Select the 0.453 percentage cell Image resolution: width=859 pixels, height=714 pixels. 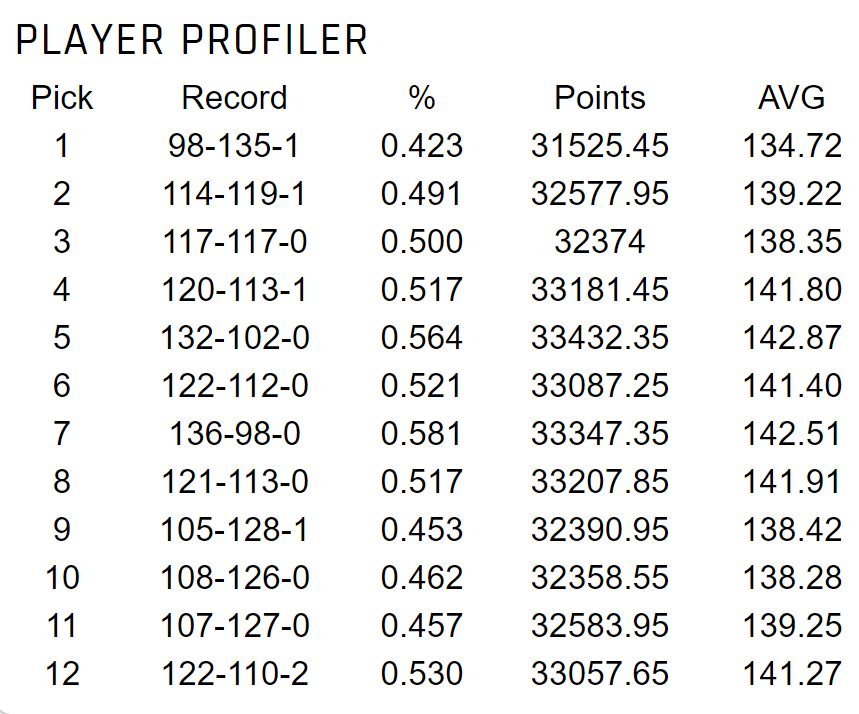click(422, 530)
